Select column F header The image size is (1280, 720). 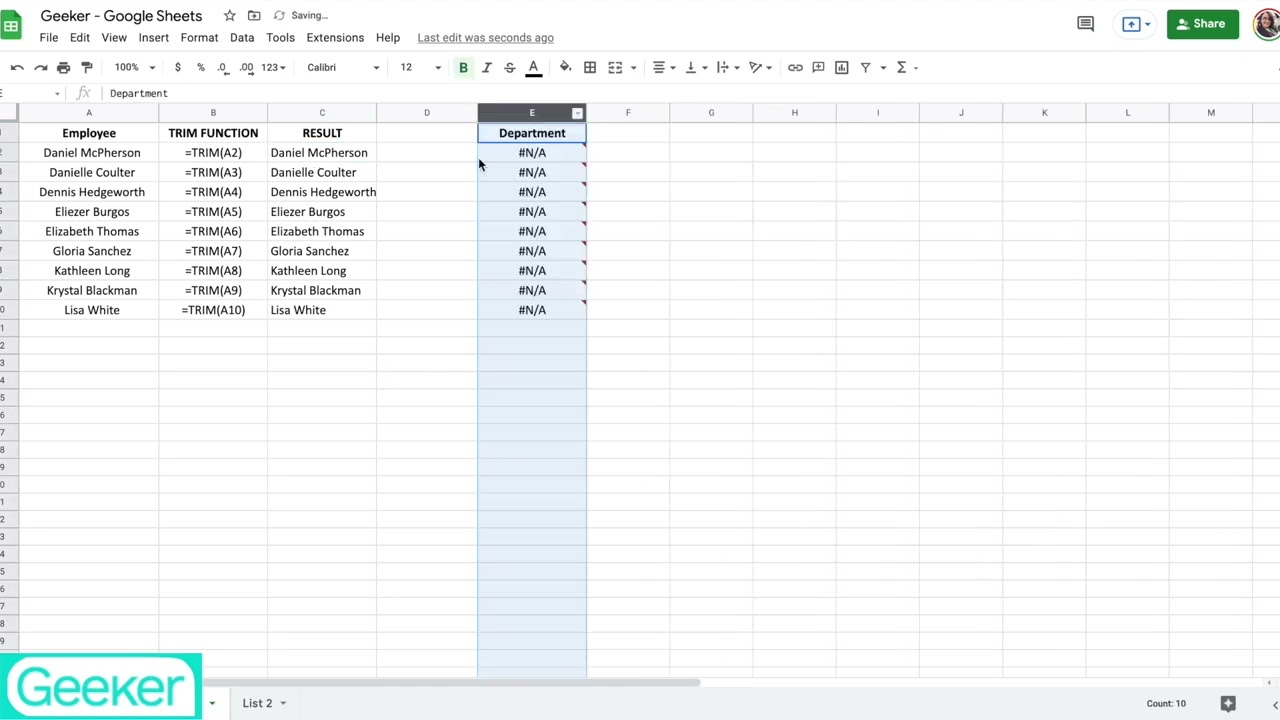point(628,112)
